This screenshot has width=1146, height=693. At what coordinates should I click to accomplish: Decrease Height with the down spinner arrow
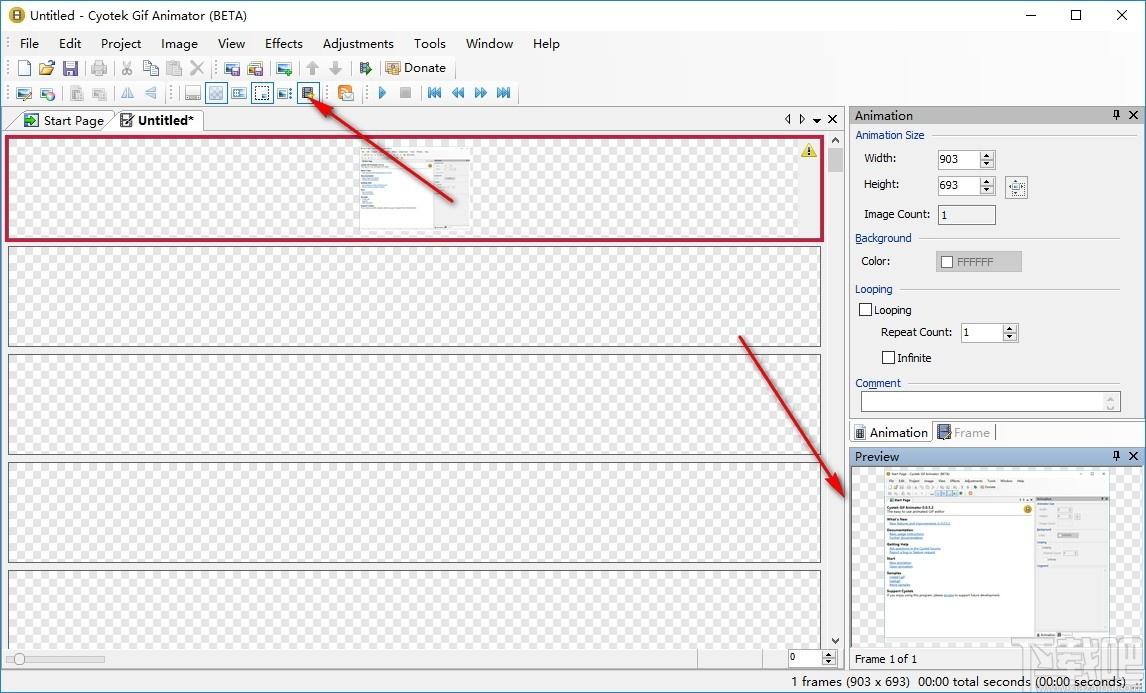pos(987,190)
